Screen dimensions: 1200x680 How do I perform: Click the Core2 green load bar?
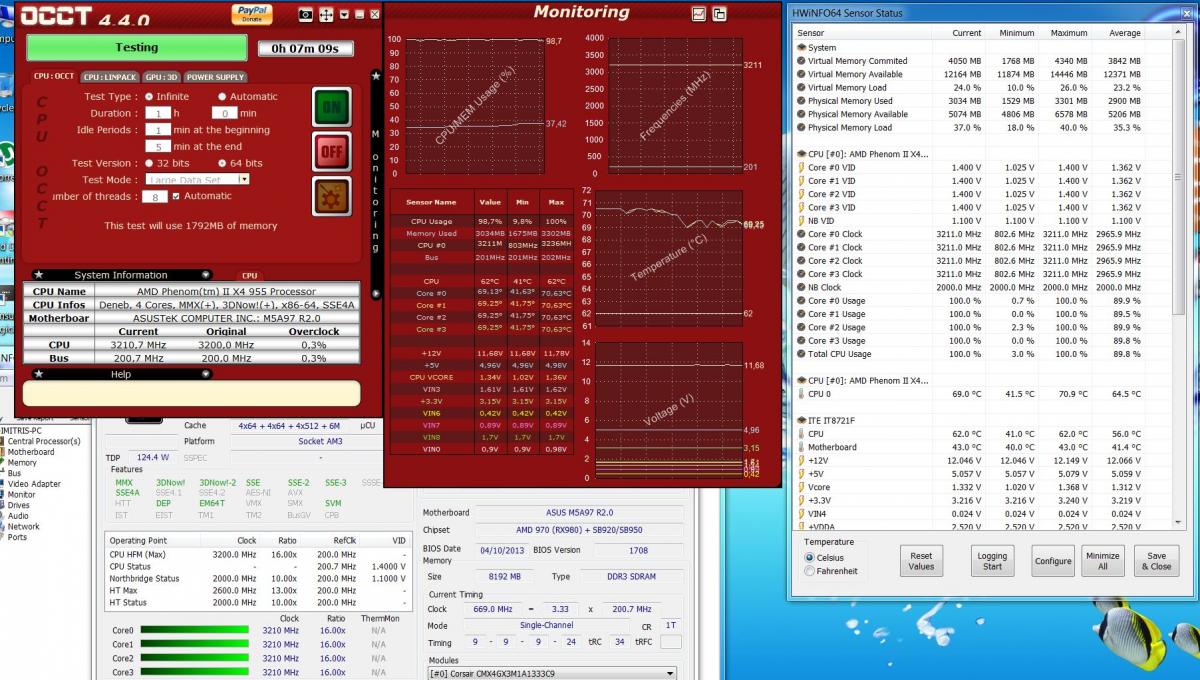(x=194, y=659)
